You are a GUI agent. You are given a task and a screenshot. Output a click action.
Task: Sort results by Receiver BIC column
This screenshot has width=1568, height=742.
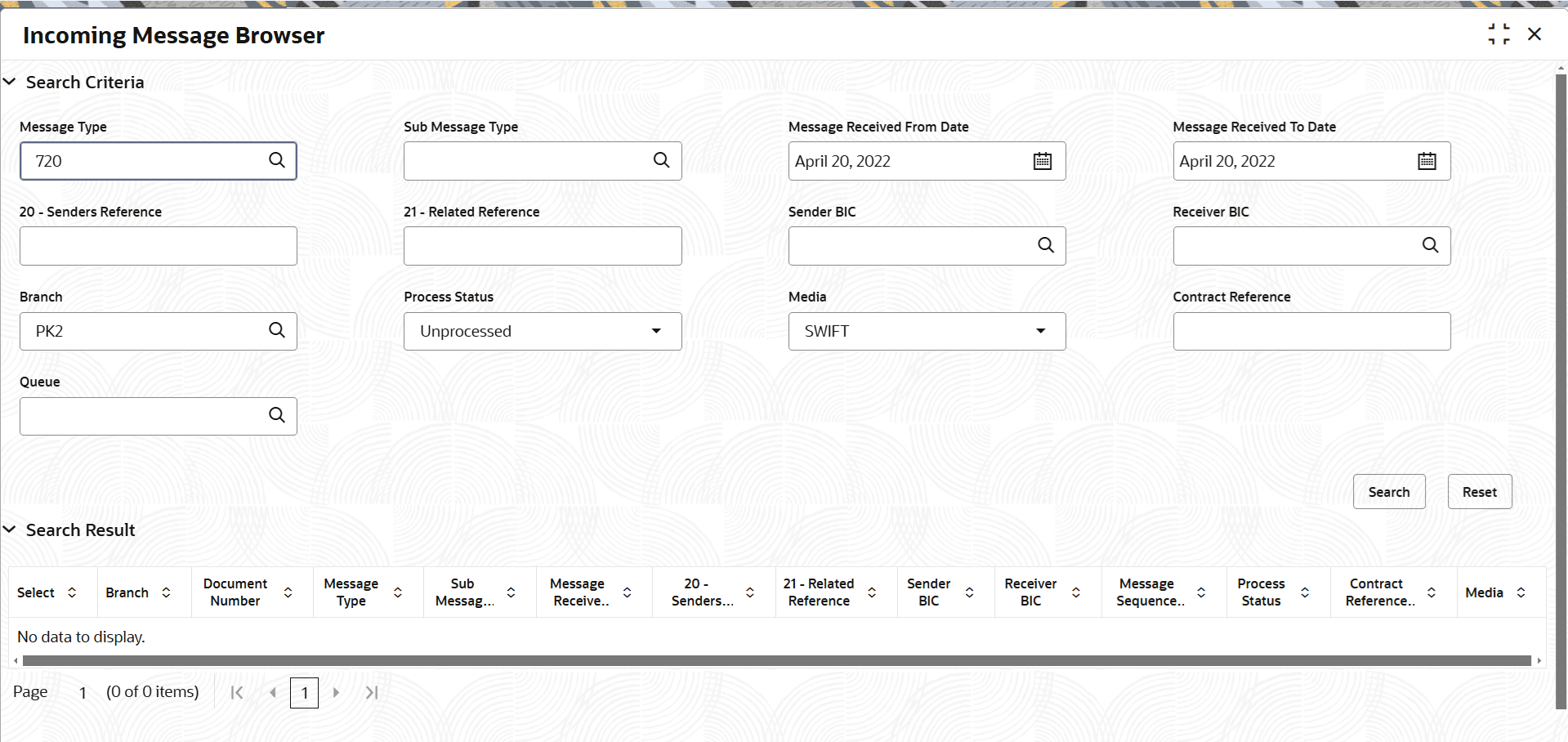pos(1076,592)
